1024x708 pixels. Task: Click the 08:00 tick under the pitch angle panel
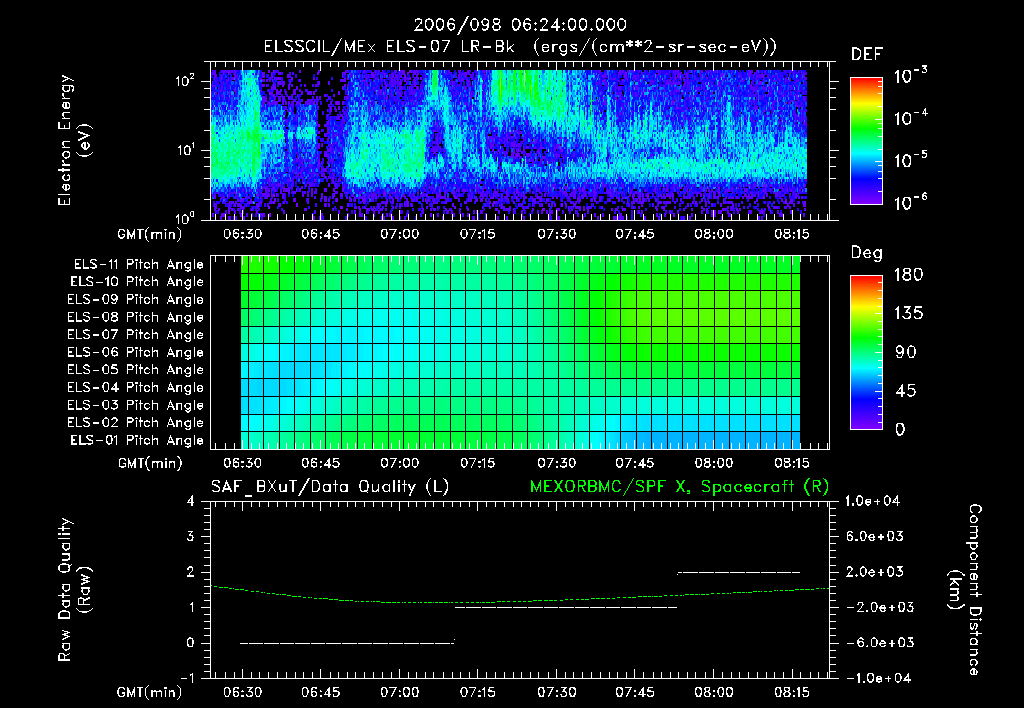(713, 463)
